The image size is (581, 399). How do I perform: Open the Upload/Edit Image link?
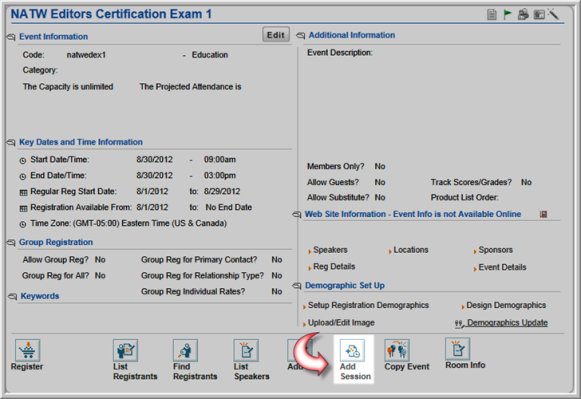tap(341, 323)
